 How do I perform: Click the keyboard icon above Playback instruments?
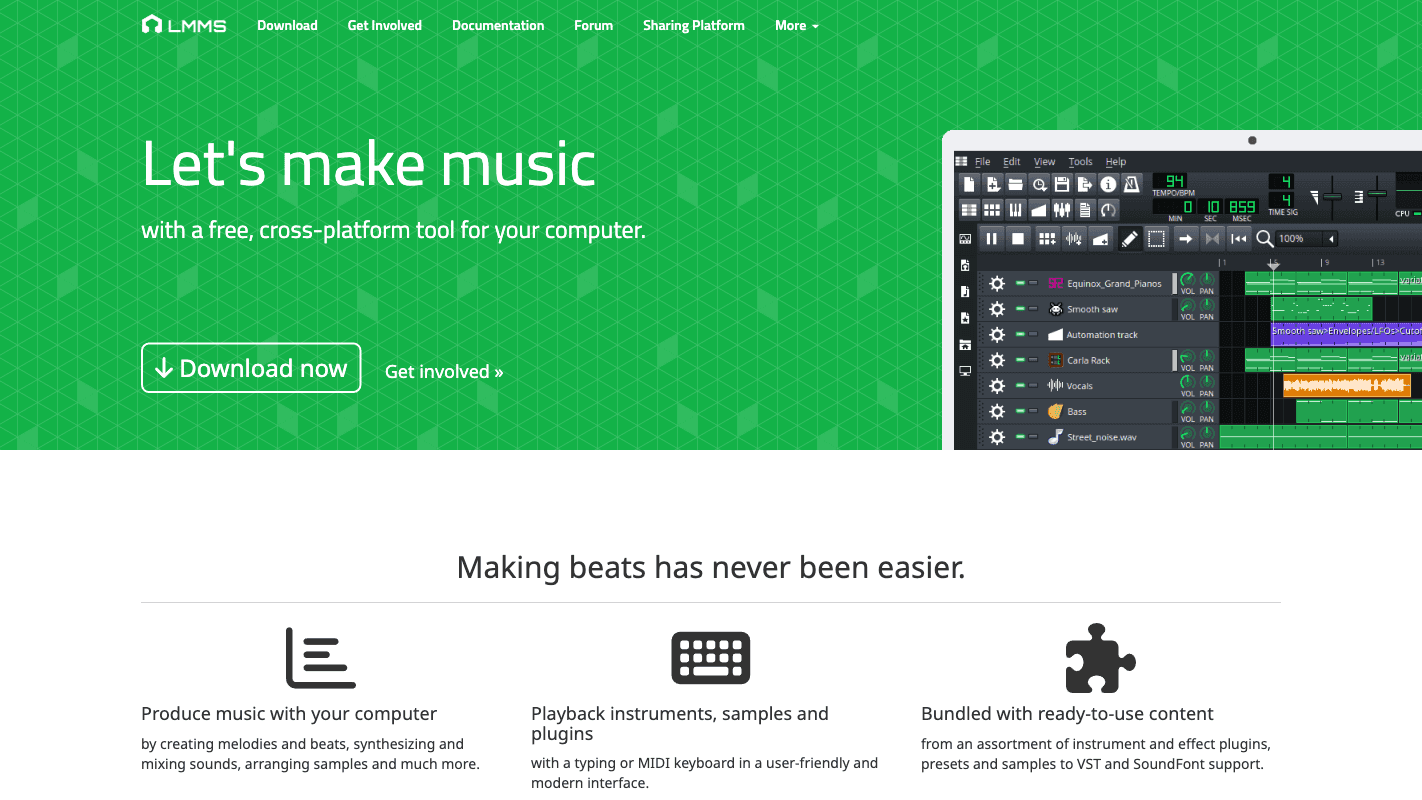tap(711, 658)
